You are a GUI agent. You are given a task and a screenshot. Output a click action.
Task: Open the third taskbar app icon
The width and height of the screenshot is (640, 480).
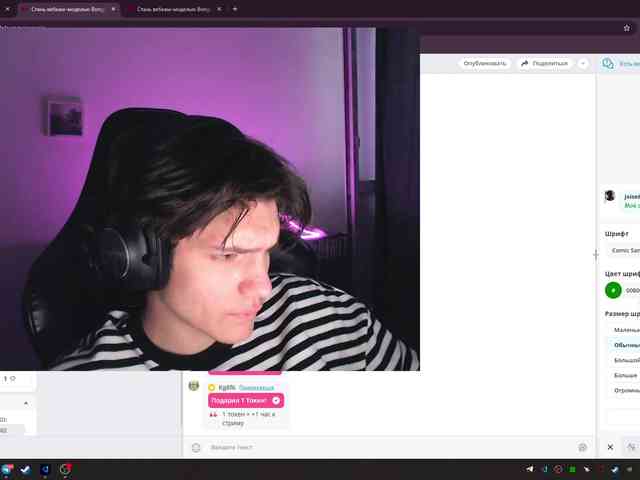click(x=45, y=470)
